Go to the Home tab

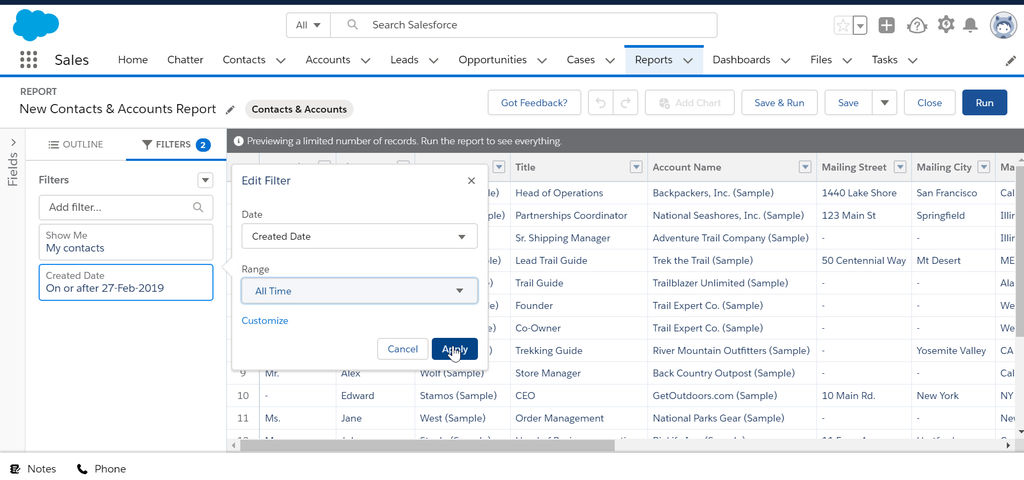pyautogui.click(x=133, y=59)
